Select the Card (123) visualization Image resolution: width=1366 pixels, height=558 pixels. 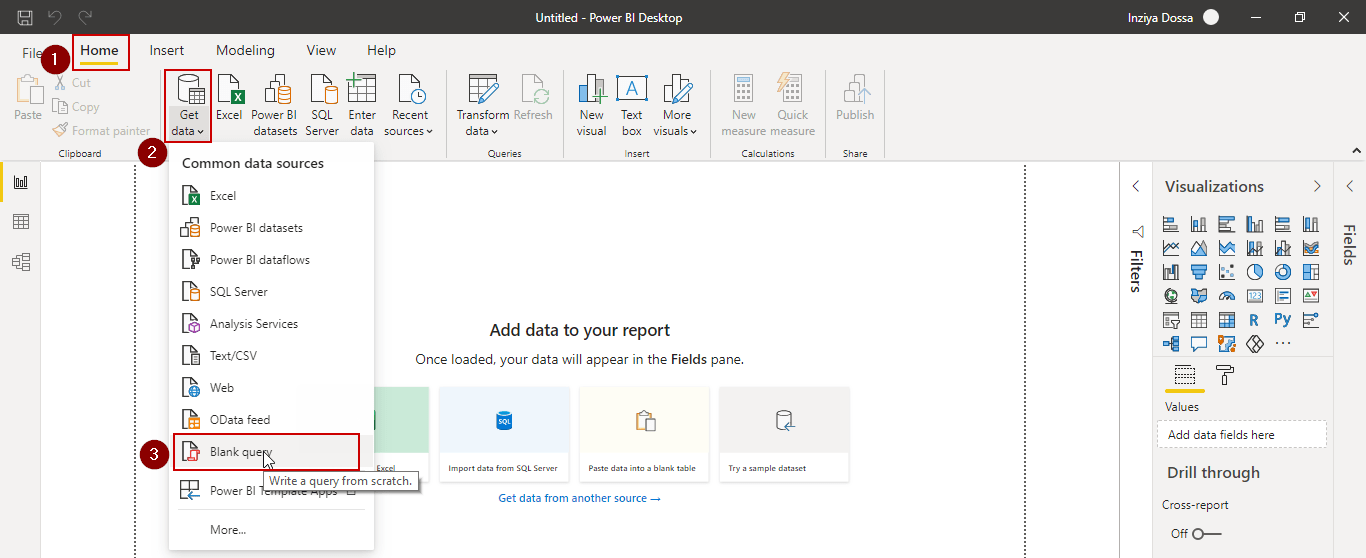click(x=1255, y=296)
